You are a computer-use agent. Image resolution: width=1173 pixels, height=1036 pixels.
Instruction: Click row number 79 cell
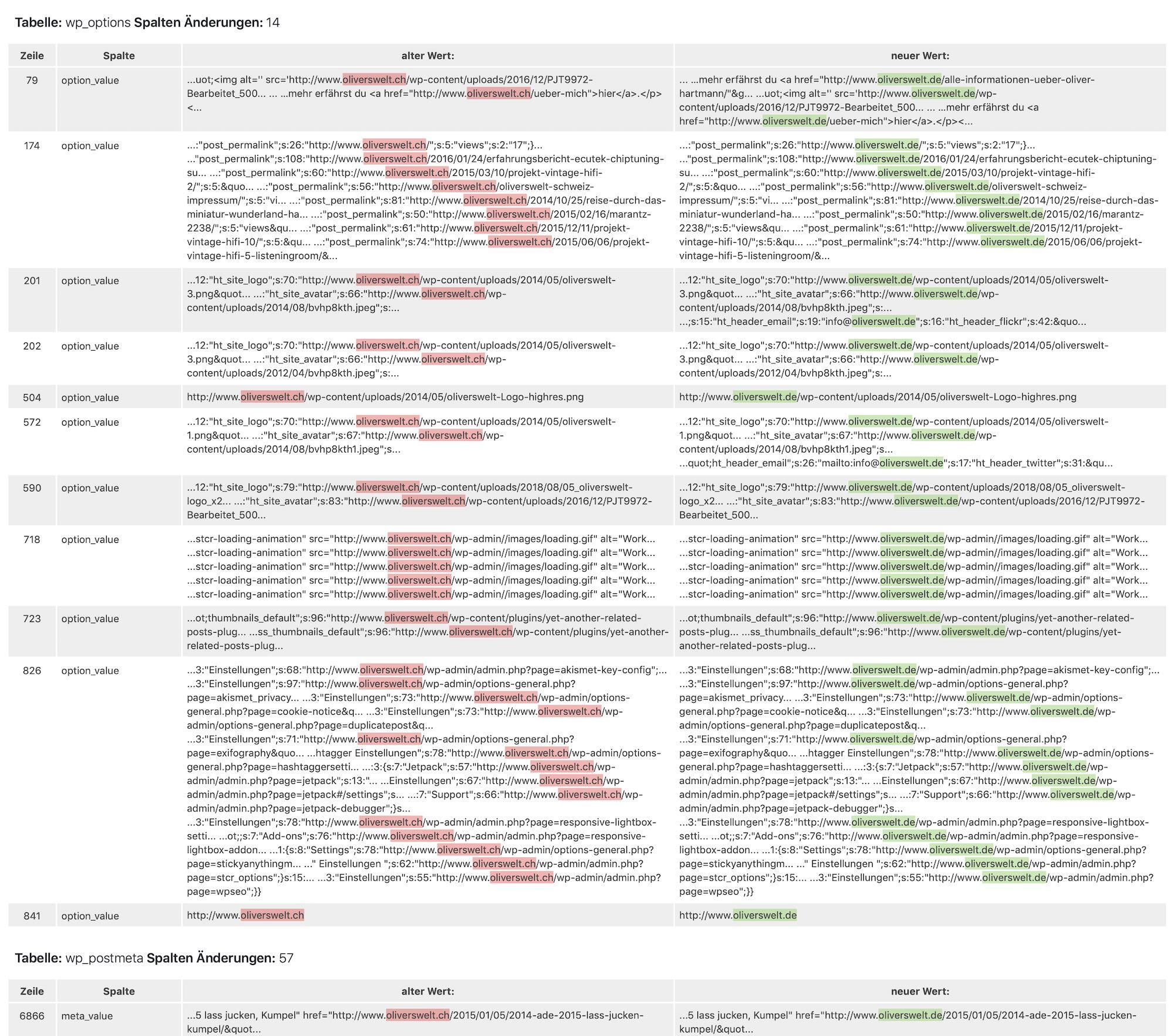click(x=32, y=80)
